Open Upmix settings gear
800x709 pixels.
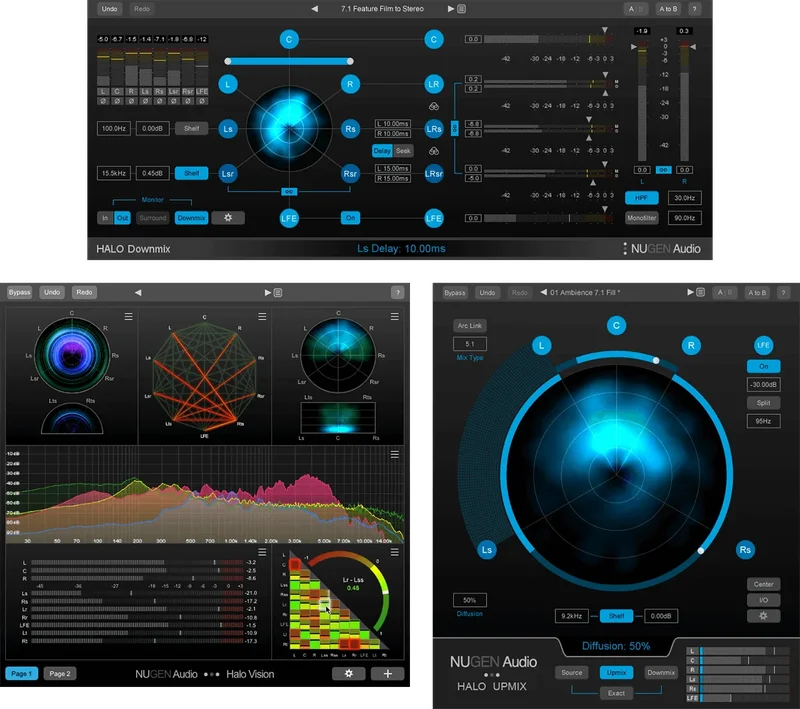pos(763,616)
